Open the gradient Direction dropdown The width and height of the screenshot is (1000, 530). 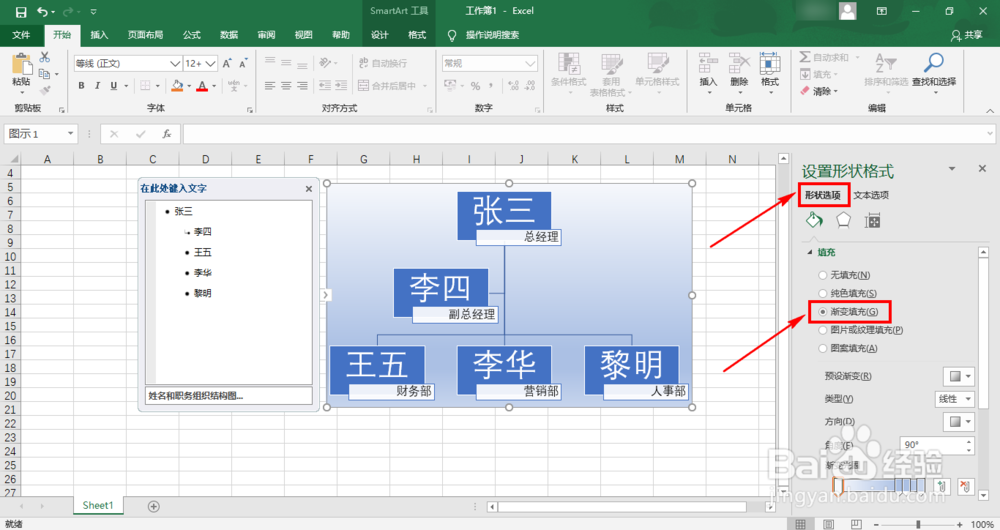pyautogui.click(x=959, y=422)
